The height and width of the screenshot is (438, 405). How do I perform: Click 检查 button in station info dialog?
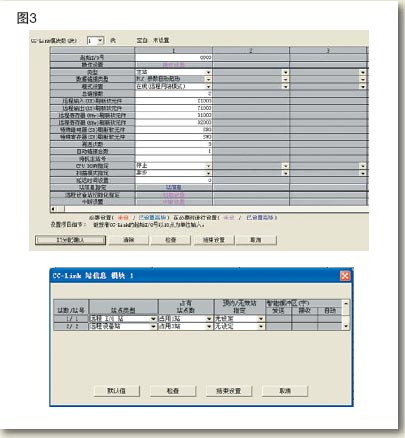[x=173, y=391]
